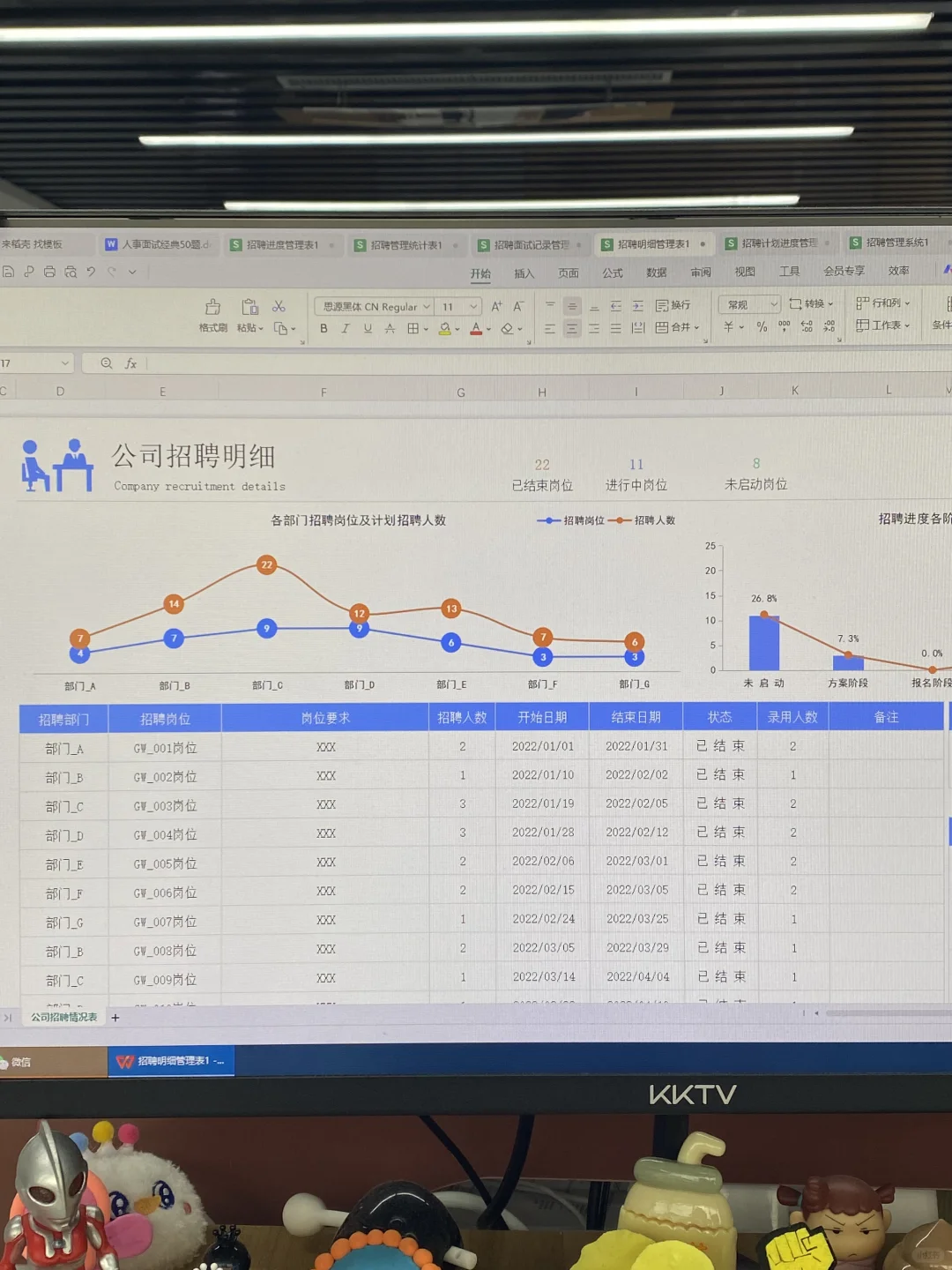
Task: Click the Format Painter (格式刷) icon
Action: tap(212, 307)
